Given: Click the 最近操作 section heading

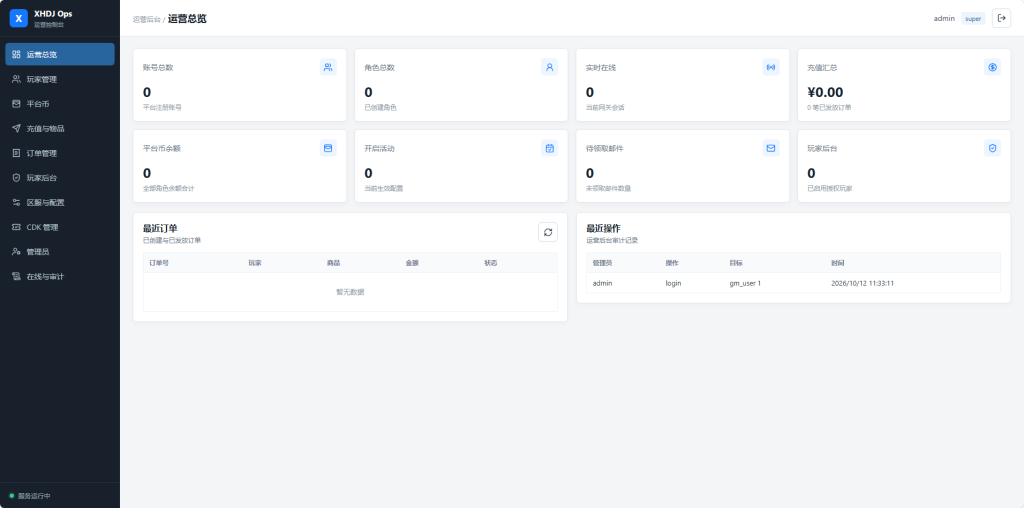Looking at the screenshot, I should (x=603, y=228).
